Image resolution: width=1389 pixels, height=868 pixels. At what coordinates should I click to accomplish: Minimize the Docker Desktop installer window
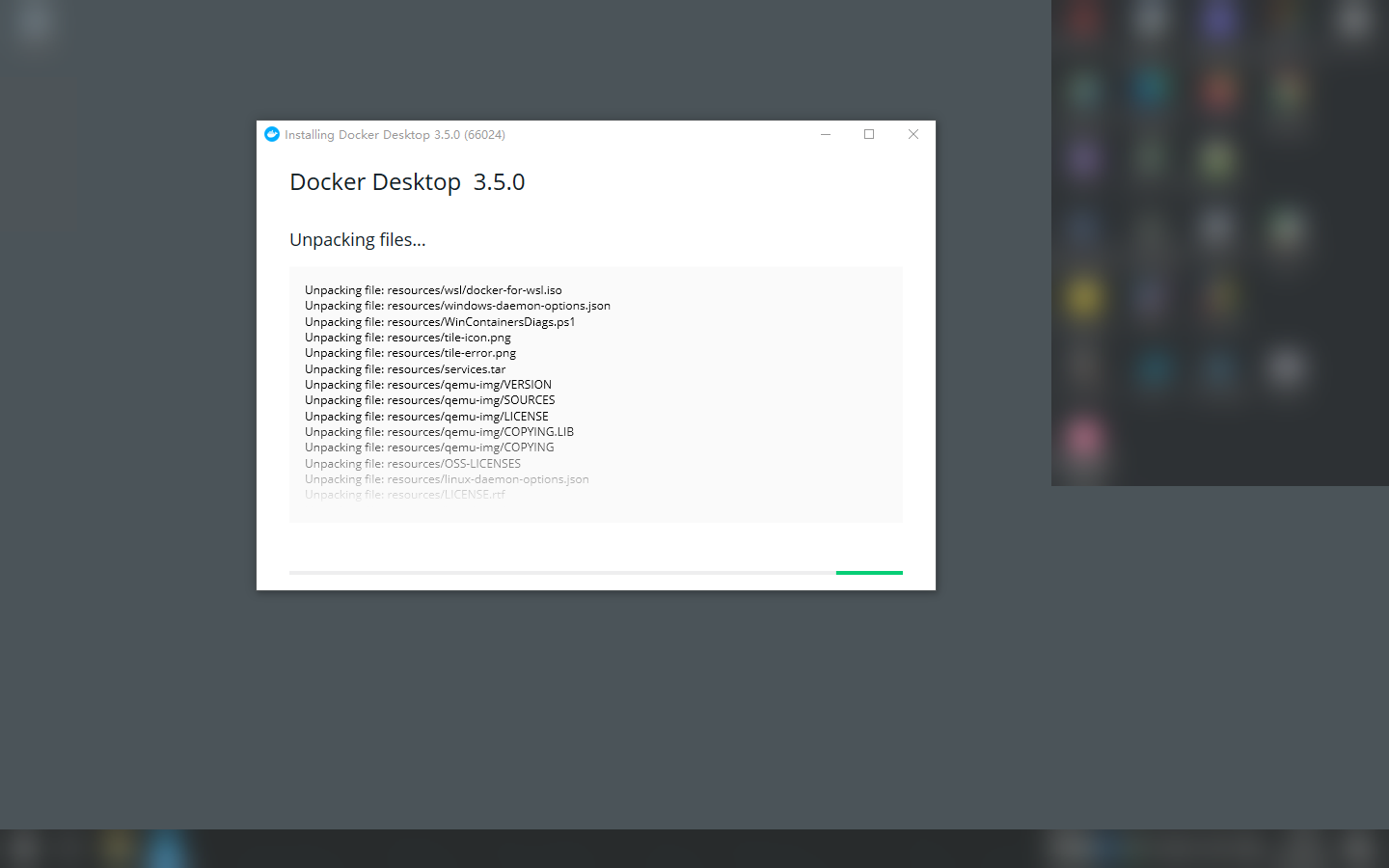coord(826,134)
